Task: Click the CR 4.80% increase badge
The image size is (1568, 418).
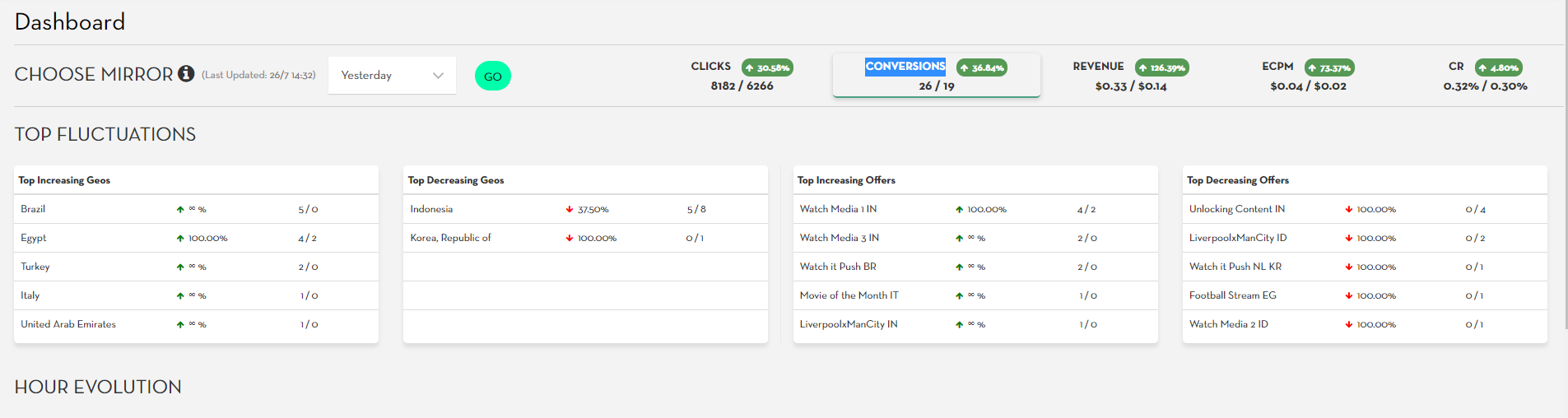Action: pos(1498,67)
